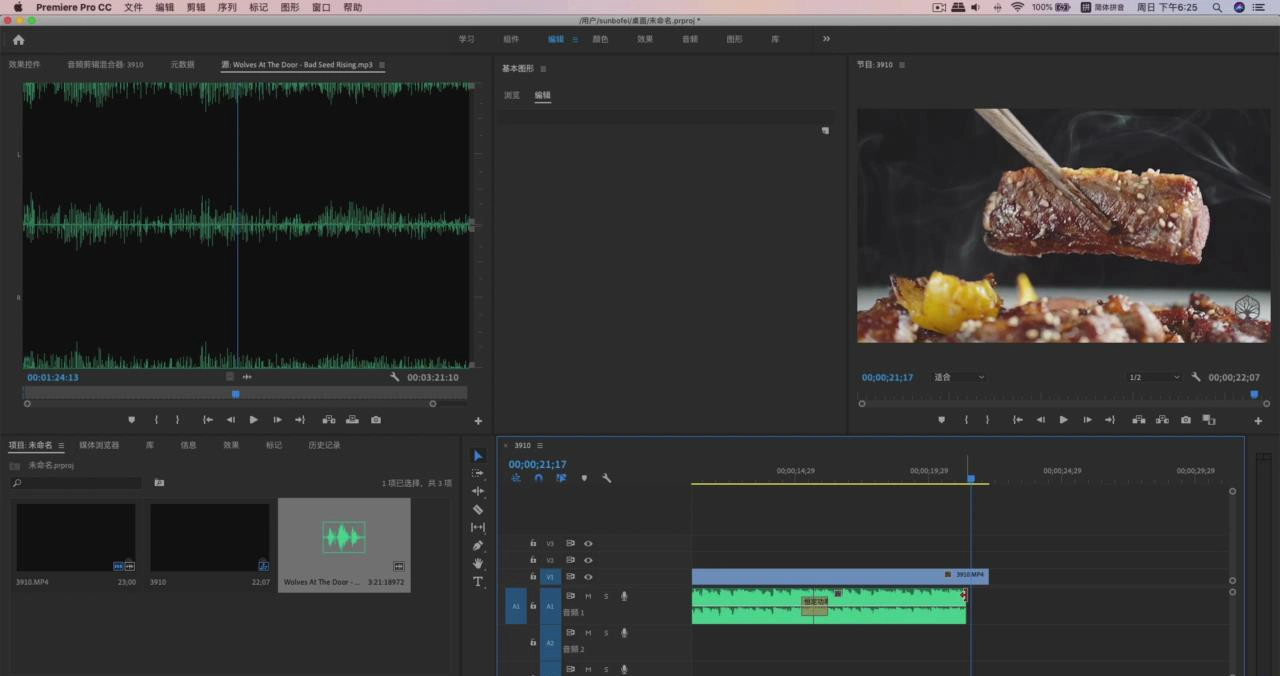
Task: Open the 3910 sequence panel menu
Action: click(x=540, y=445)
